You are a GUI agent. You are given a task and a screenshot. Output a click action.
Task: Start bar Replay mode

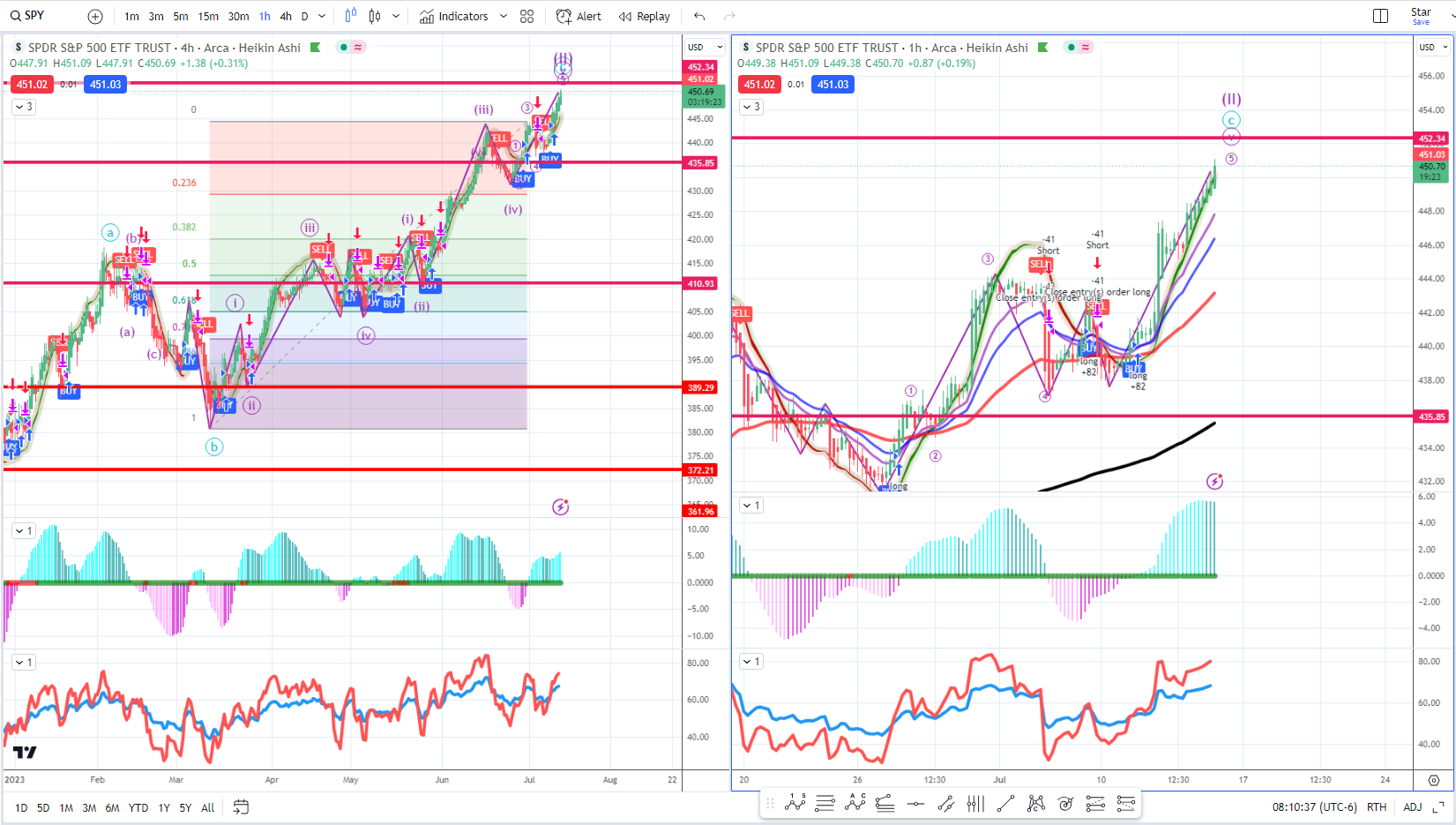[645, 16]
